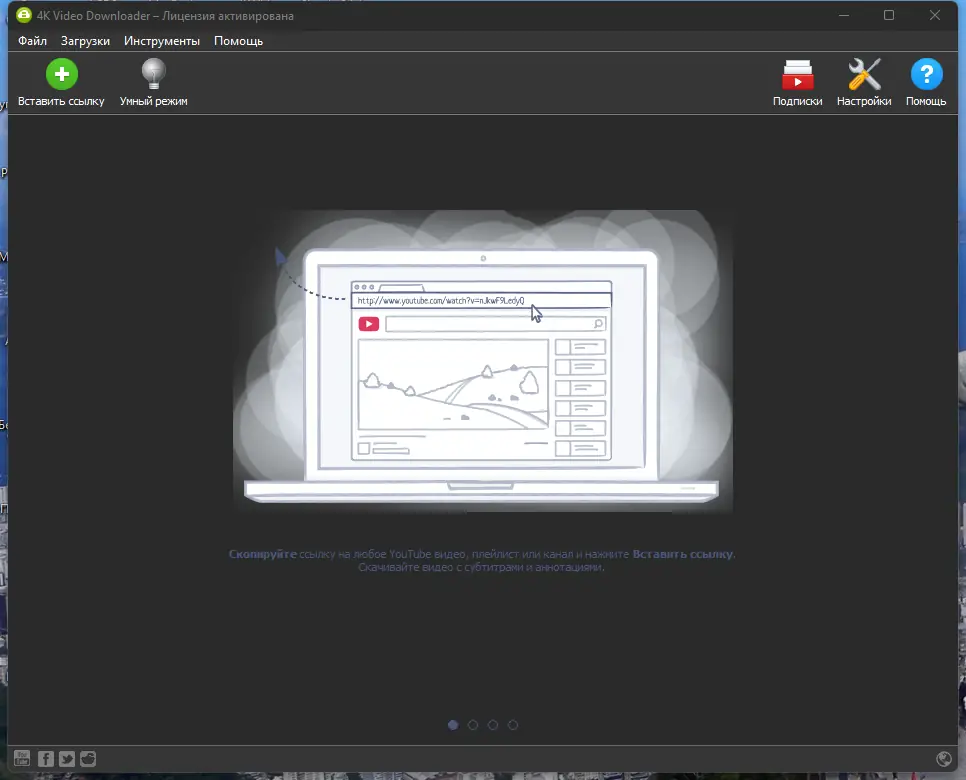
Task: Open the Инструменты menu
Action: pos(162,41)
